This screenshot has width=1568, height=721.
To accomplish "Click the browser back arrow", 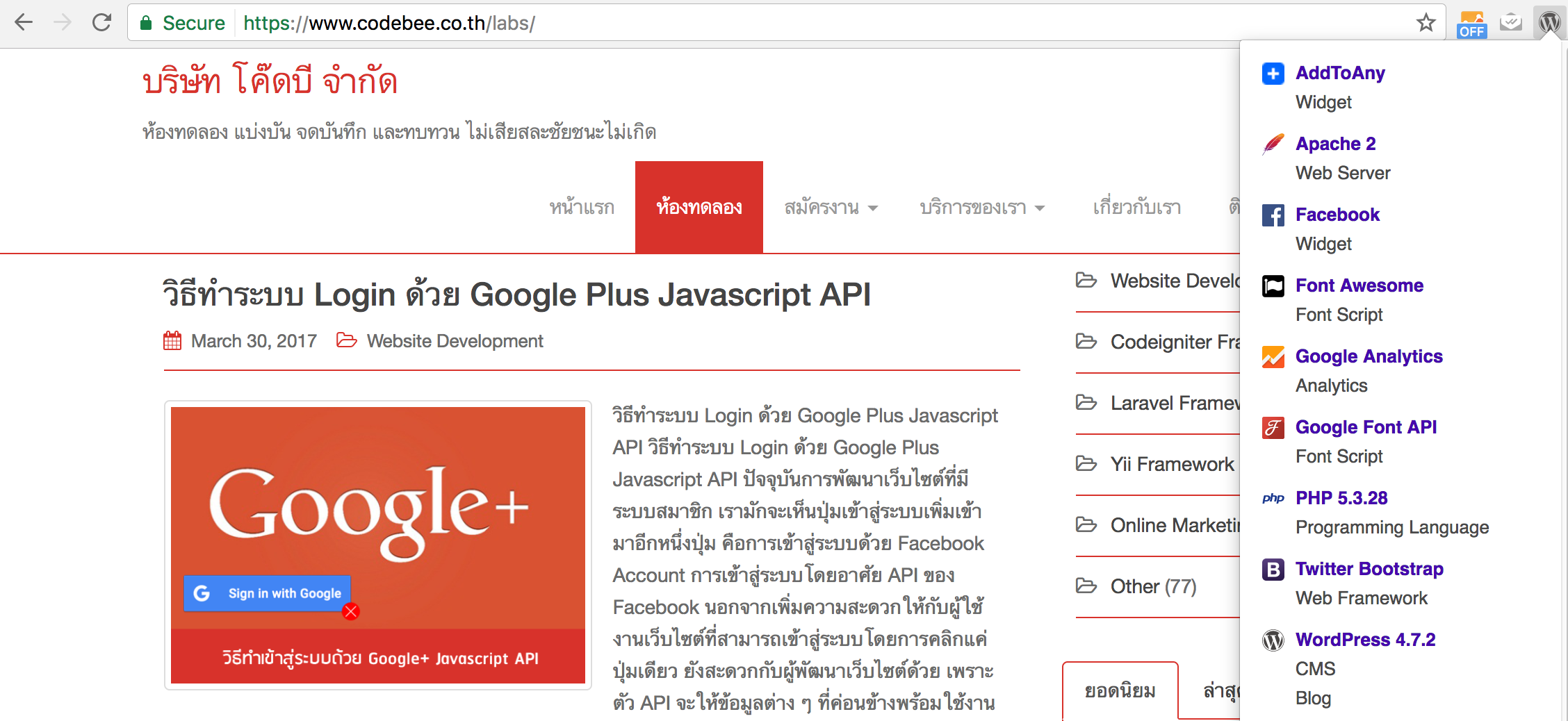I will coord(24,23).
